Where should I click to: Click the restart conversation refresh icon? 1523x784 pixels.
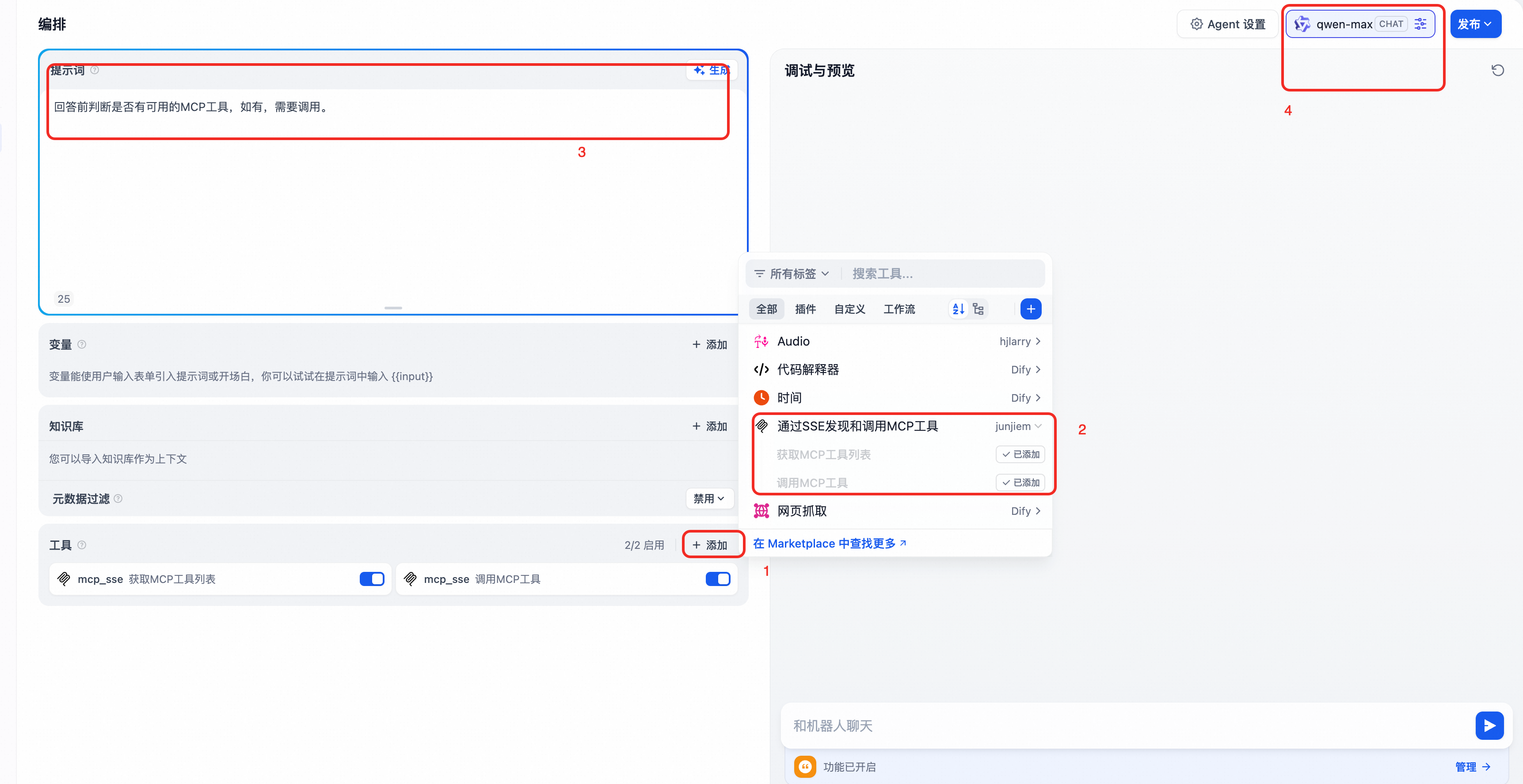point(1497,70)
